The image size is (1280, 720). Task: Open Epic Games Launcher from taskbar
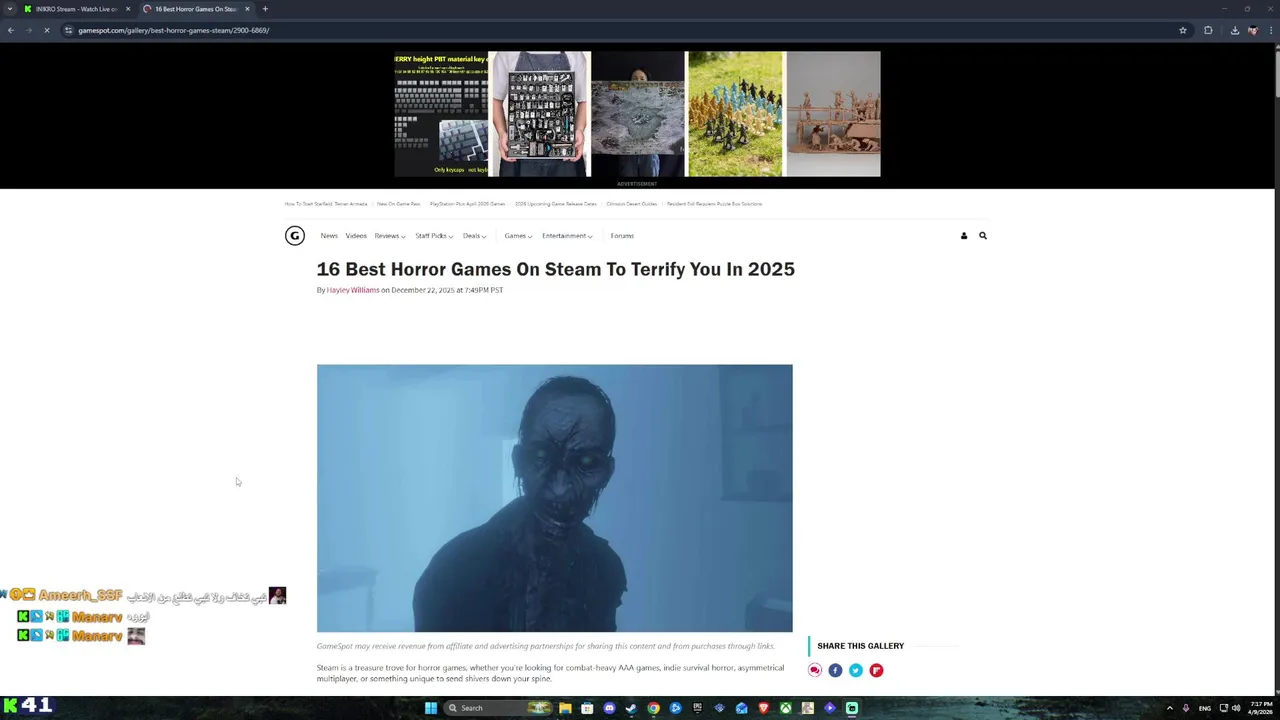[697, 708]
